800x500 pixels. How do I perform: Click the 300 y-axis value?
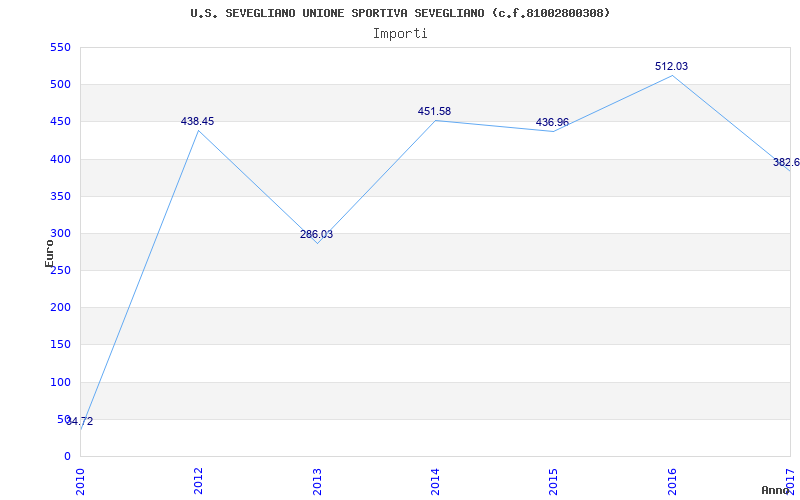(x=60, y=234)
